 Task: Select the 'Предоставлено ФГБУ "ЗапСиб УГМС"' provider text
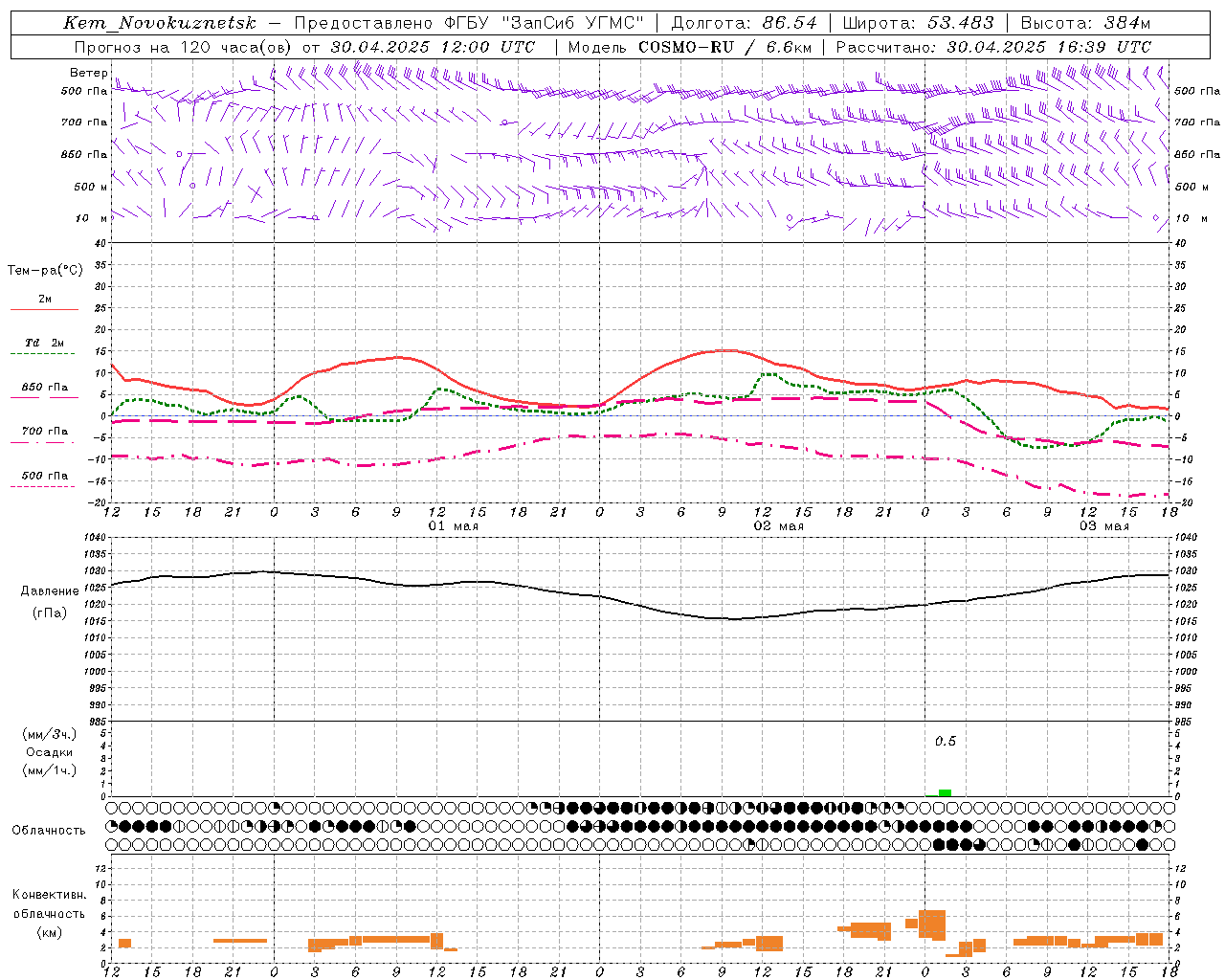coord(469,23)
